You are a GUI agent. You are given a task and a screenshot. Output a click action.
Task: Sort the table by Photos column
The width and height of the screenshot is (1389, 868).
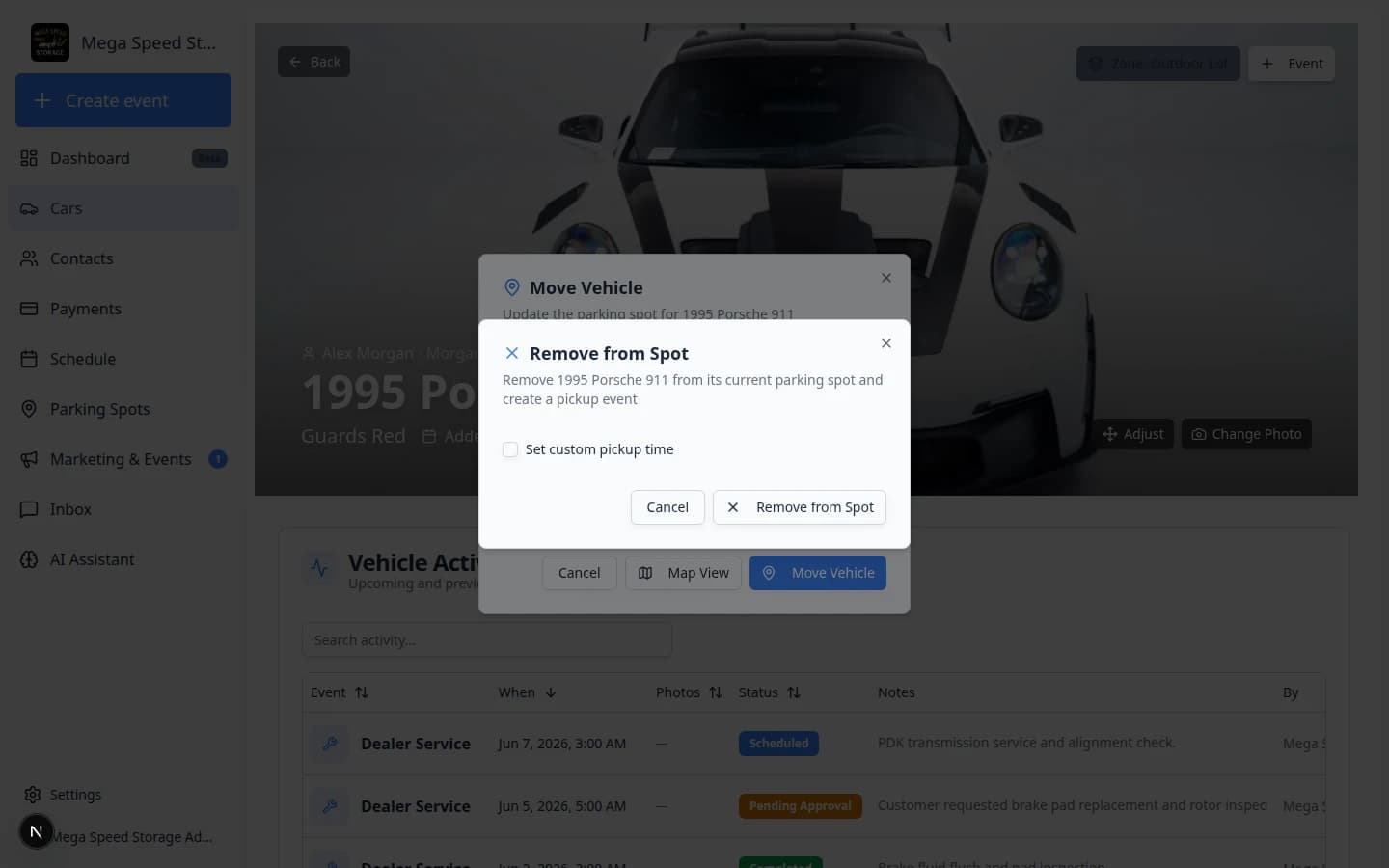[689, 692]
